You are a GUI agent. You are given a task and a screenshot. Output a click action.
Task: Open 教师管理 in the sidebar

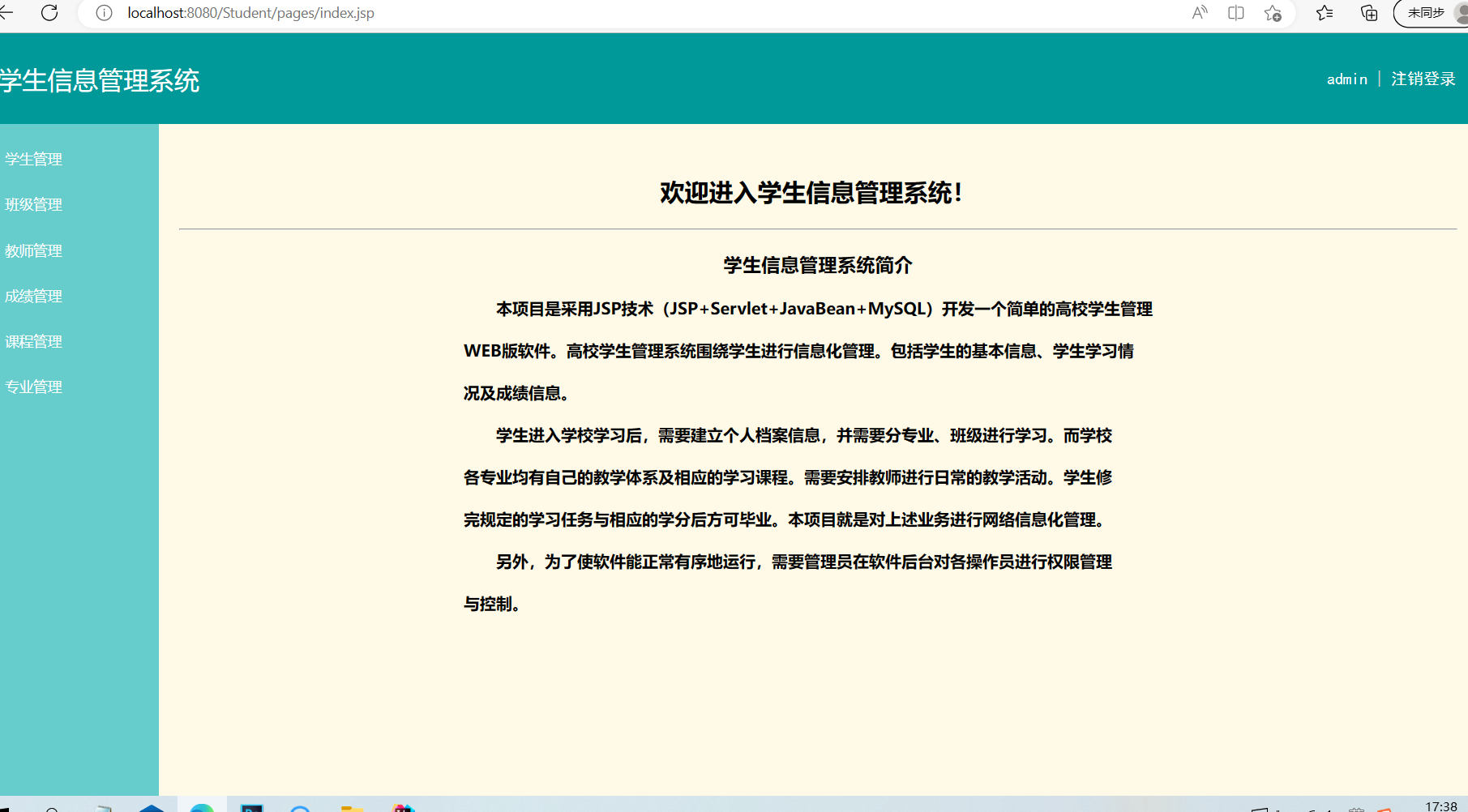click(33, 250)
